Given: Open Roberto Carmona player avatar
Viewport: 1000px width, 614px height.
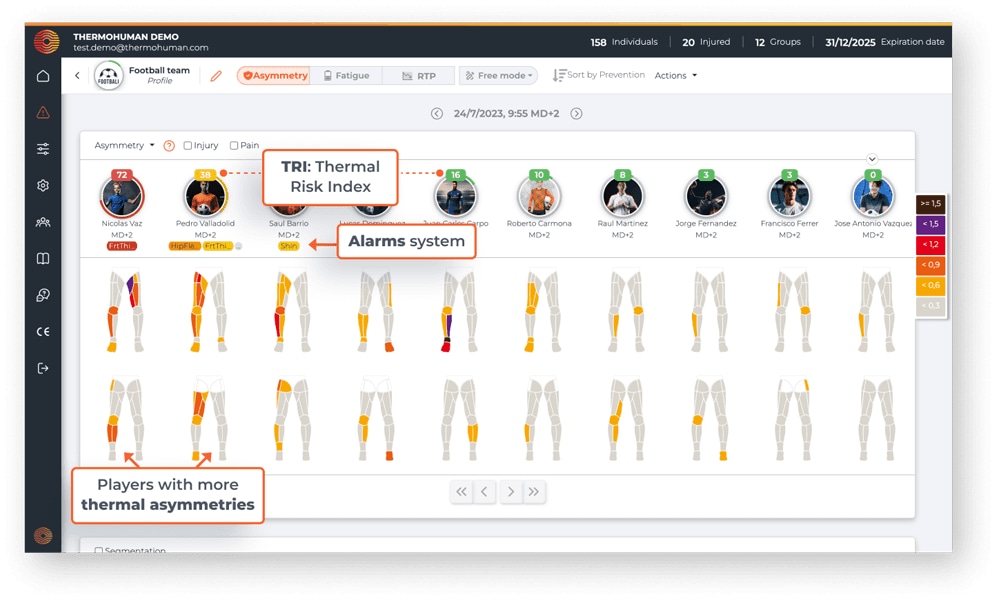Looking at the screenshot, I should pos(539,195).
